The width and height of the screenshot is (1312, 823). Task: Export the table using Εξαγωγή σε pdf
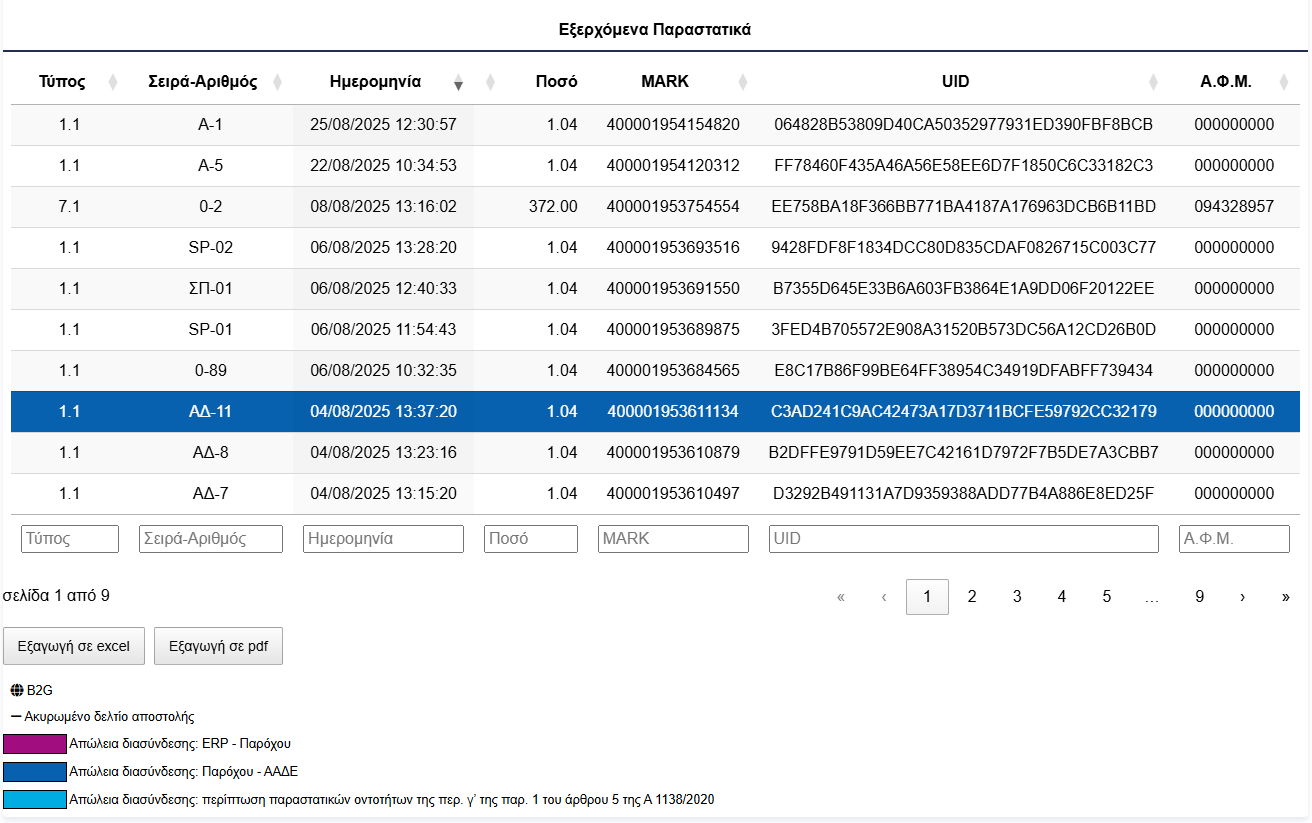[x=218, y=646]
